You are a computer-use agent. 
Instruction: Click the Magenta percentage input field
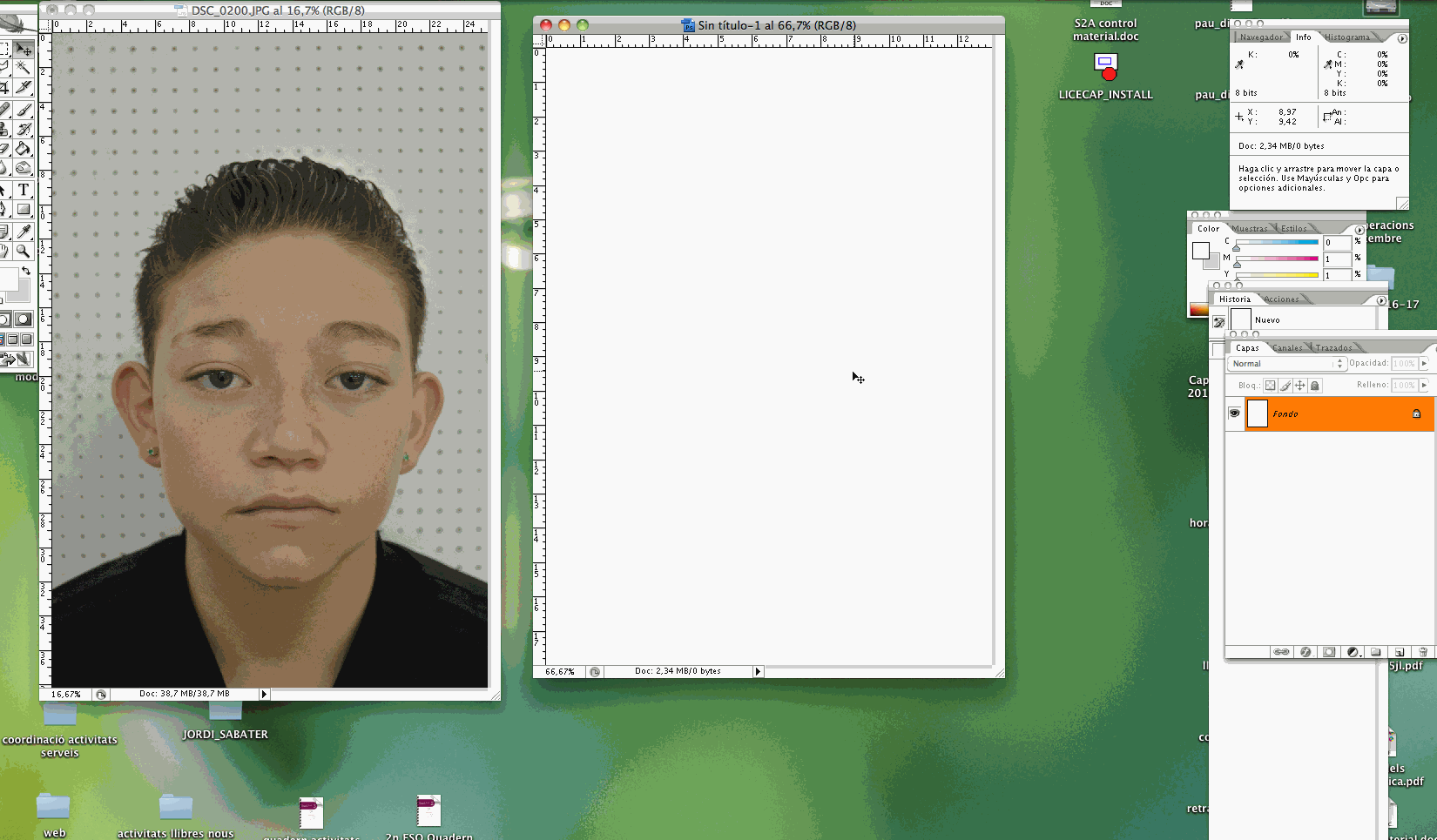[x=1336, y=259]
